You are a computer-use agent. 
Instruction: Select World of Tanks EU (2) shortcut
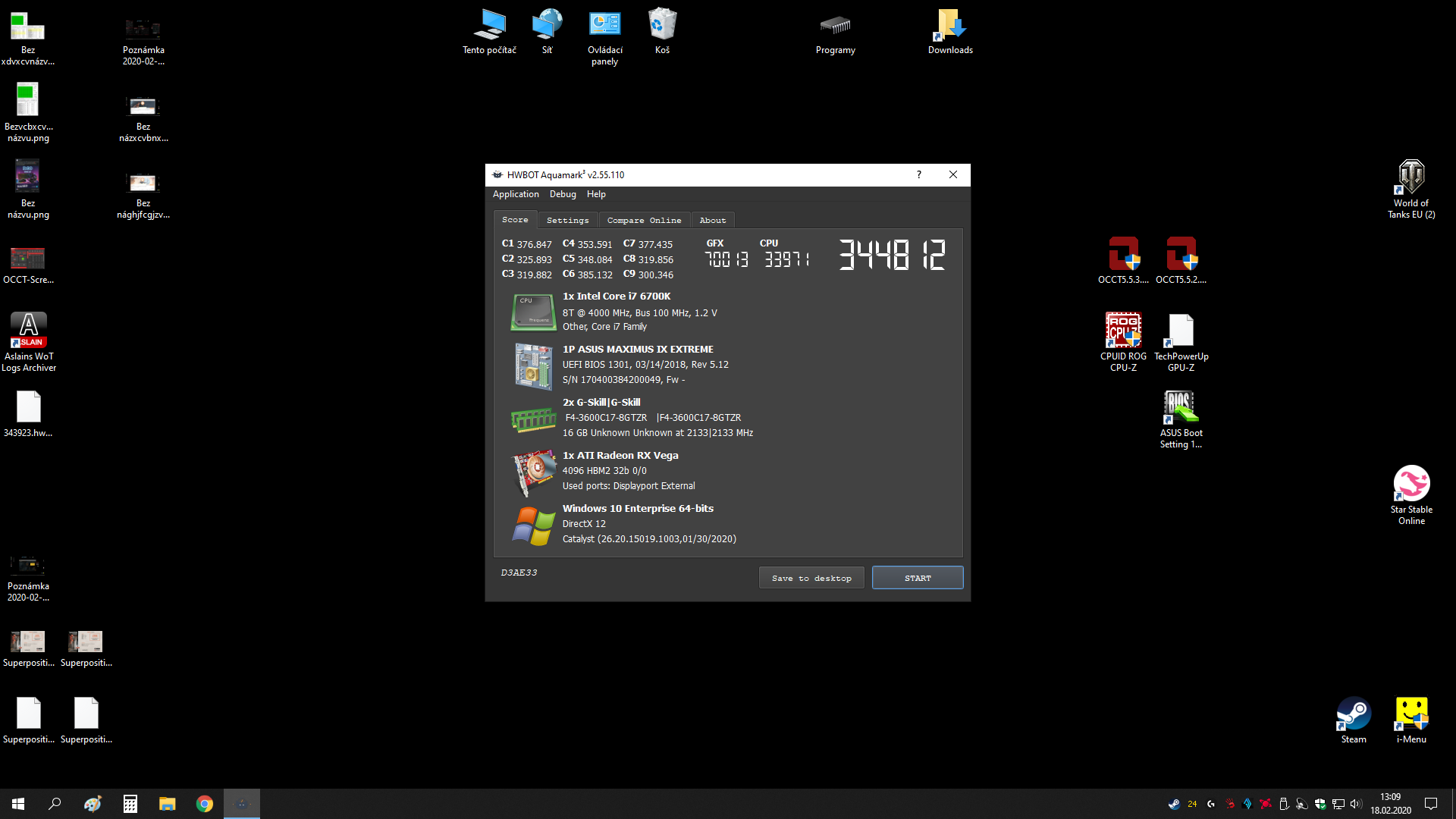pos(1411,190)
